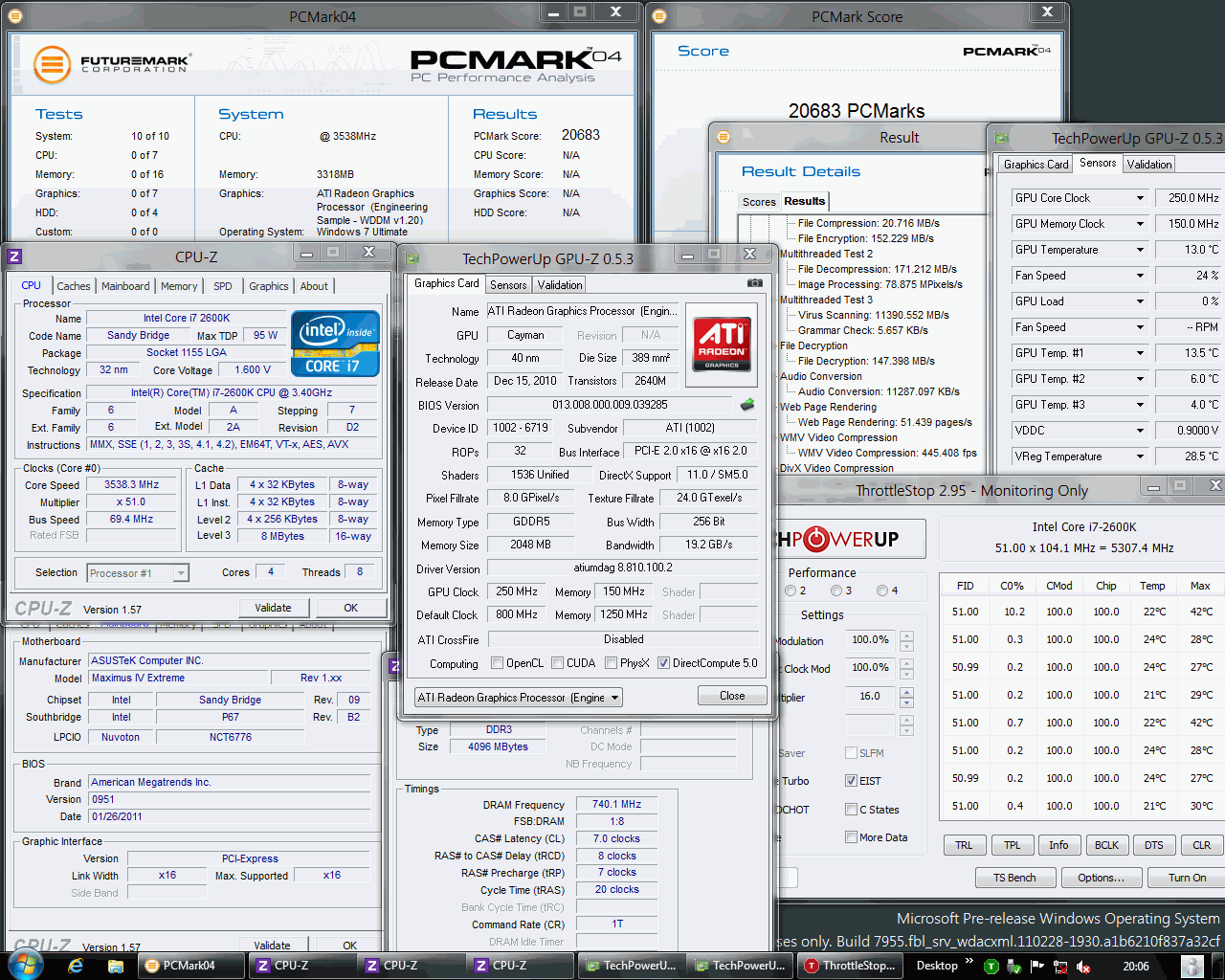The image size is (1225, 980).
Task: Click the multiplier stepper beside 16.0
Action: tap(906, 697)
